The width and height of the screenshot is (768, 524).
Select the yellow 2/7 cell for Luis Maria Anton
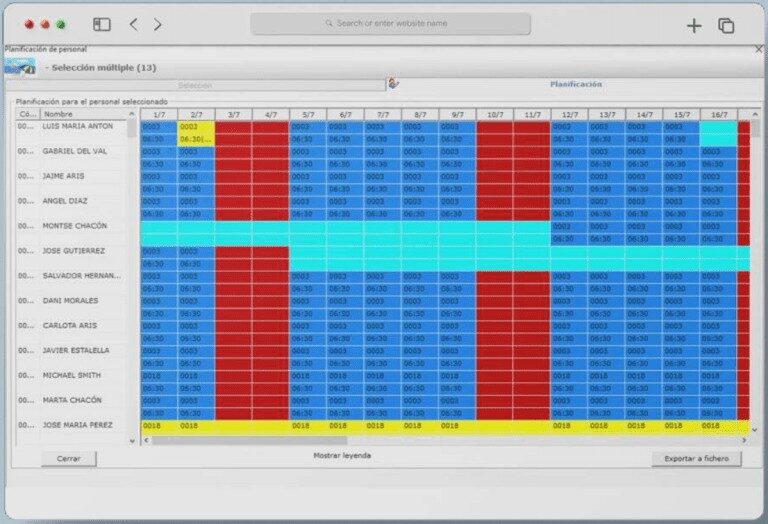point(196,133)
